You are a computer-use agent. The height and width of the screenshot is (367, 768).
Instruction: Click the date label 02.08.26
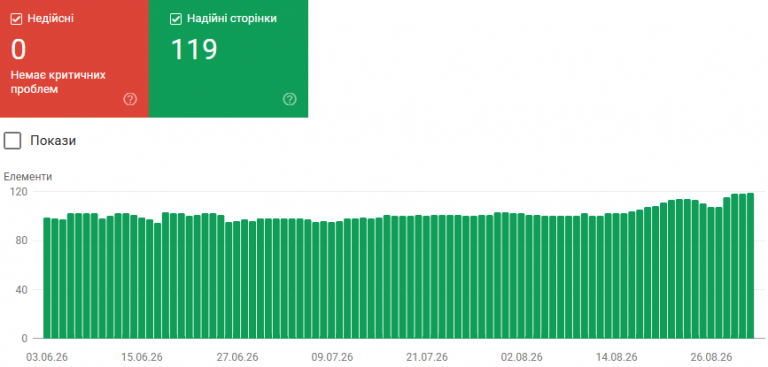pos(521,357)
